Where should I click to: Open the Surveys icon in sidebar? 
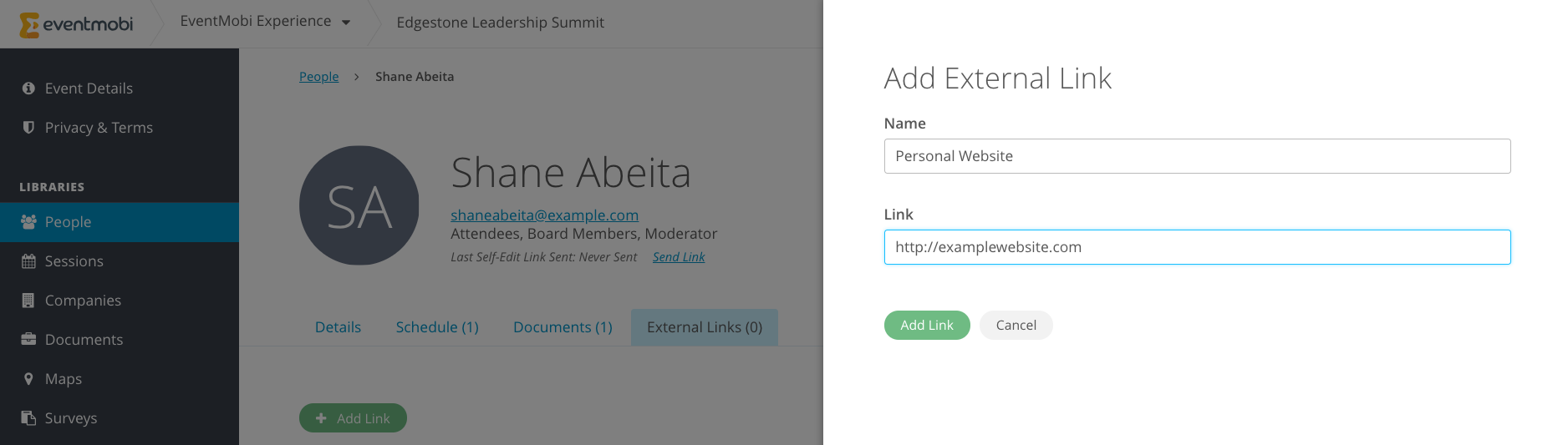(x=28, y=418)
